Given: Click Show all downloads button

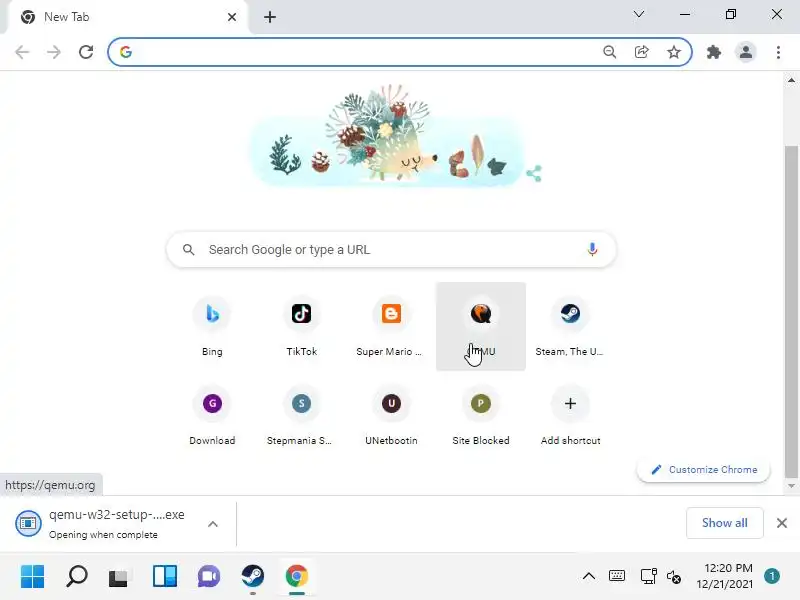Looking at the screenshot, I should [x=724, y=523].
